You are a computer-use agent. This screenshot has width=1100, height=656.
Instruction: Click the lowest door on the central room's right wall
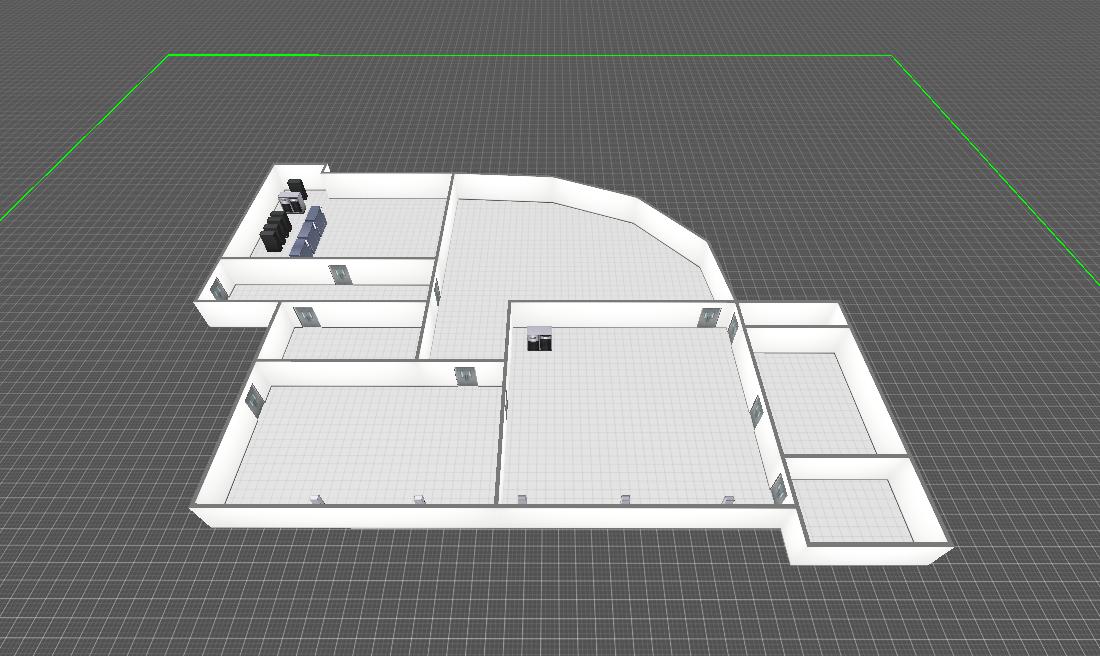[778, 489]
